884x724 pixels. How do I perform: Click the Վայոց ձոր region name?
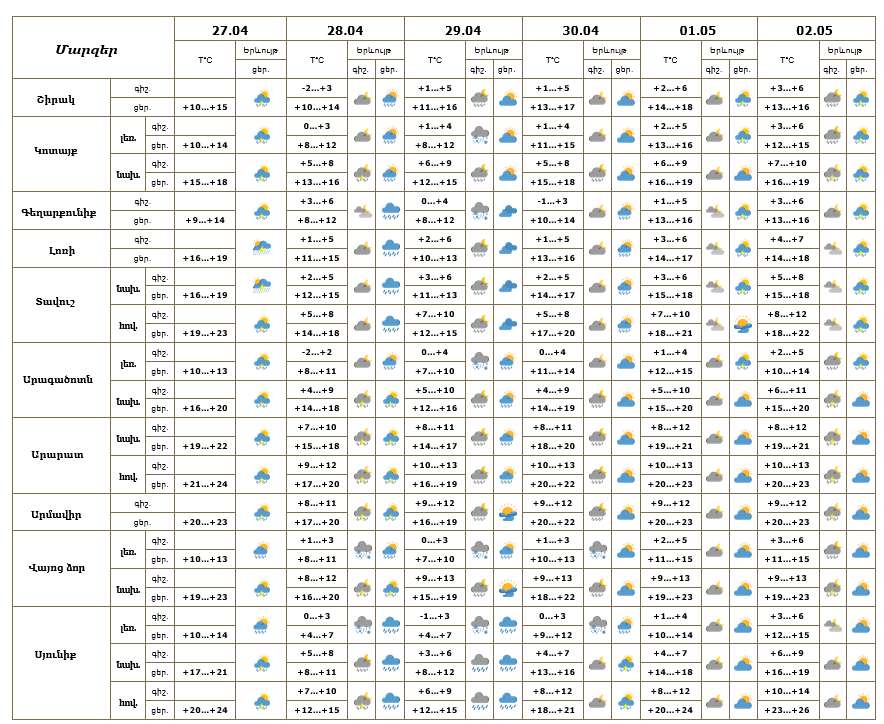tap(56, 568)
